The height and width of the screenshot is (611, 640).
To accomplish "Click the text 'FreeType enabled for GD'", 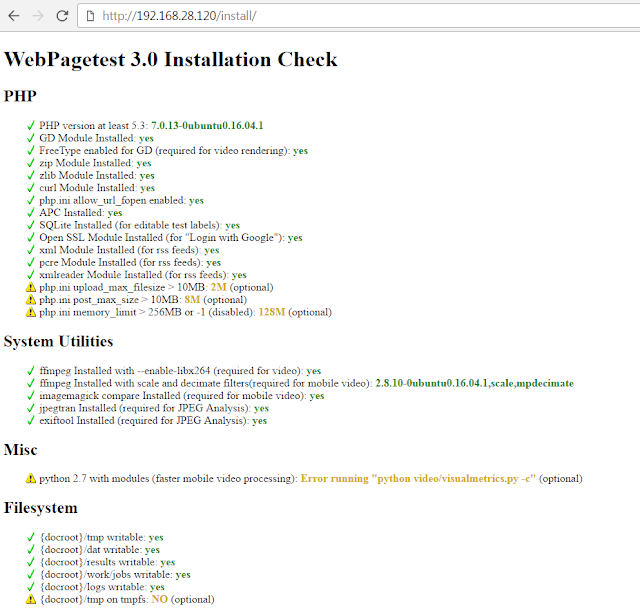I will click(x=96, y=151).
